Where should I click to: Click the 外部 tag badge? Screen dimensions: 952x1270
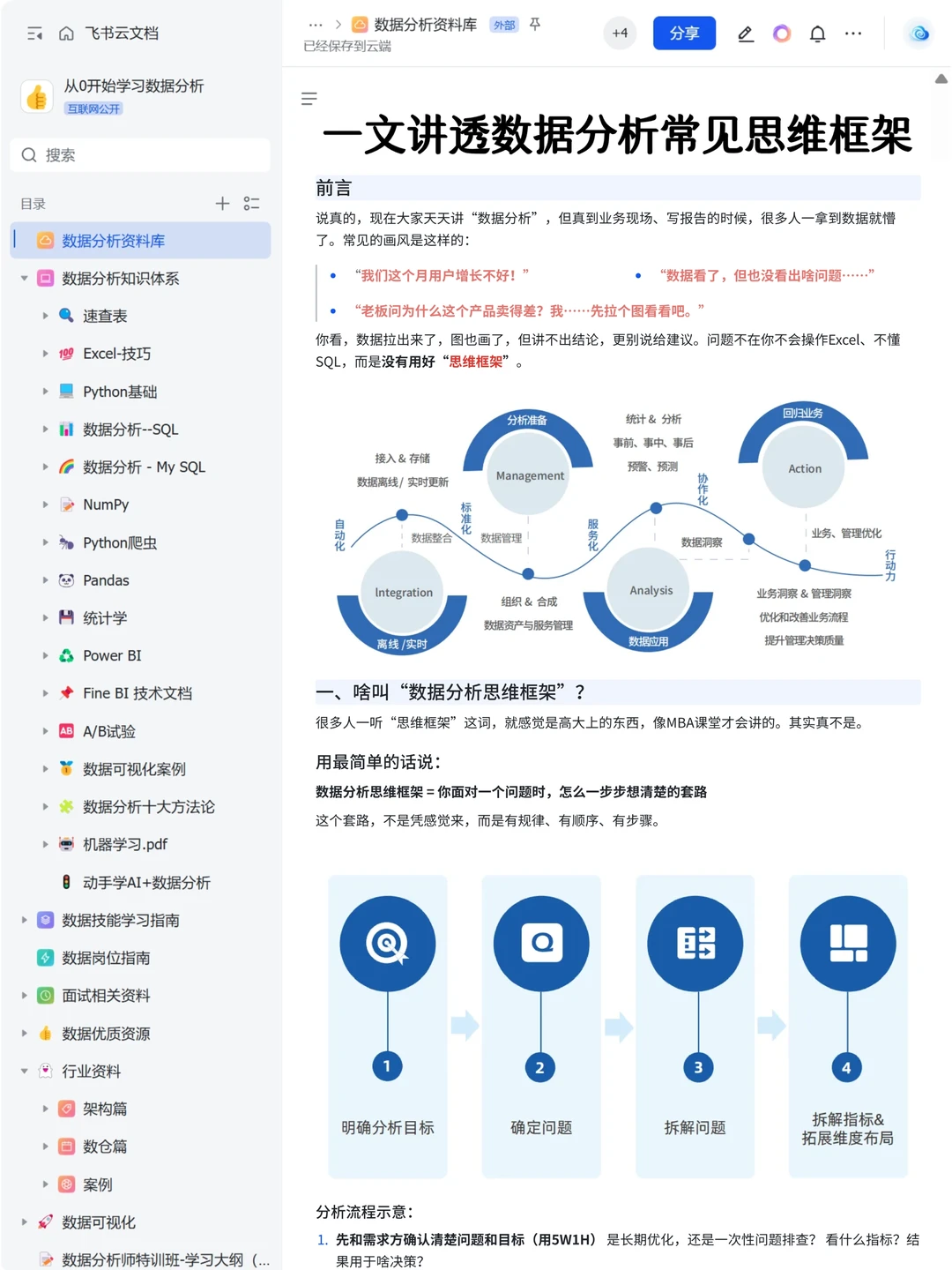tap(504, 26)
